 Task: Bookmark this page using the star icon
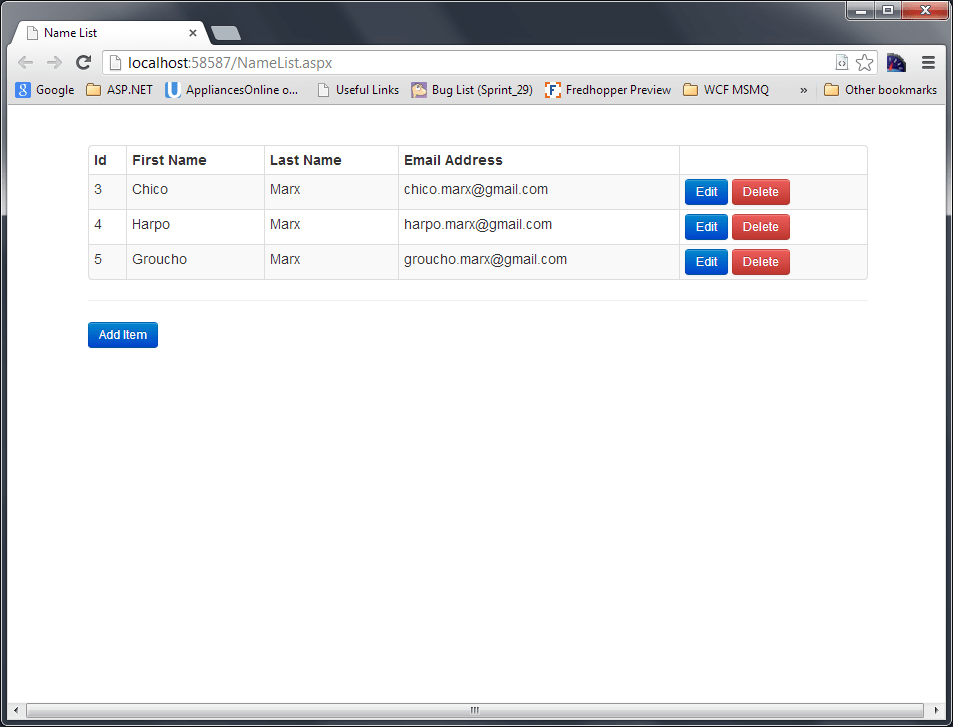pyautogui.click(x=864, y=62)
